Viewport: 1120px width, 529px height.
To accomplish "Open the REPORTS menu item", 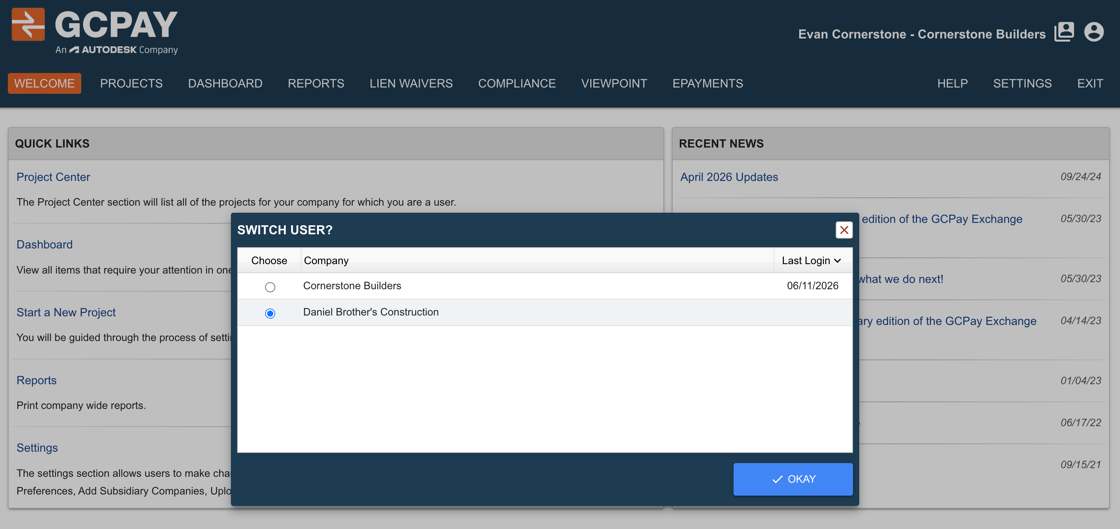I will click(316, 84).
